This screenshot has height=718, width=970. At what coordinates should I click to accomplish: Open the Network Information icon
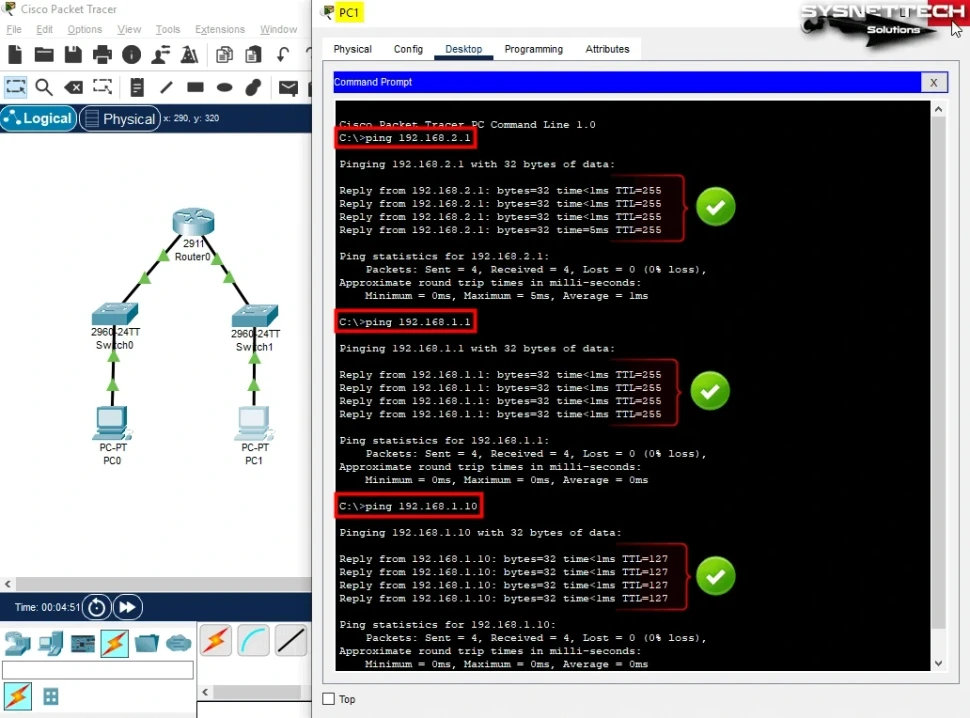click(x=131, y=55)
